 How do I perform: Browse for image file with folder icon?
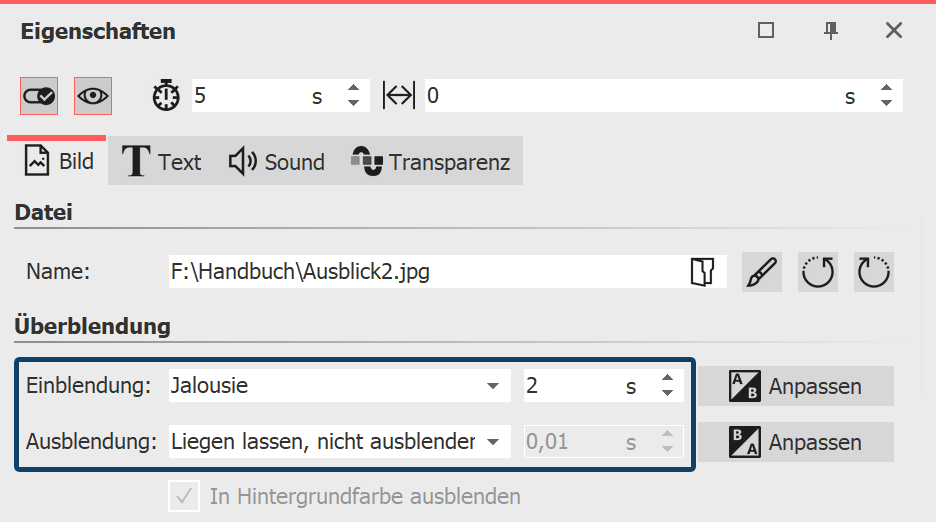pyautogui.click(x=702, y=271)
